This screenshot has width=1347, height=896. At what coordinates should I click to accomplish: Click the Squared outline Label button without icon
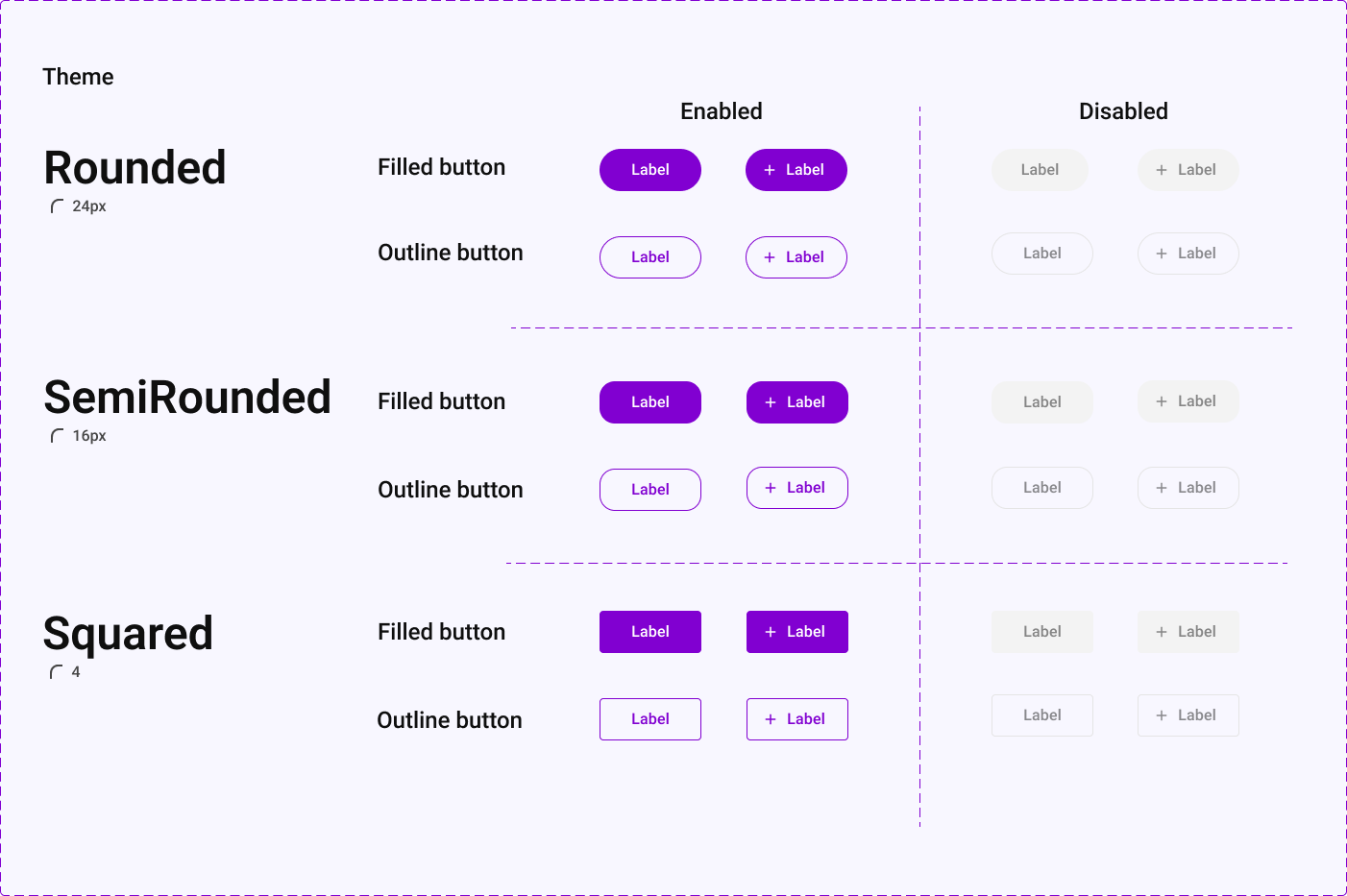(650, 719)
